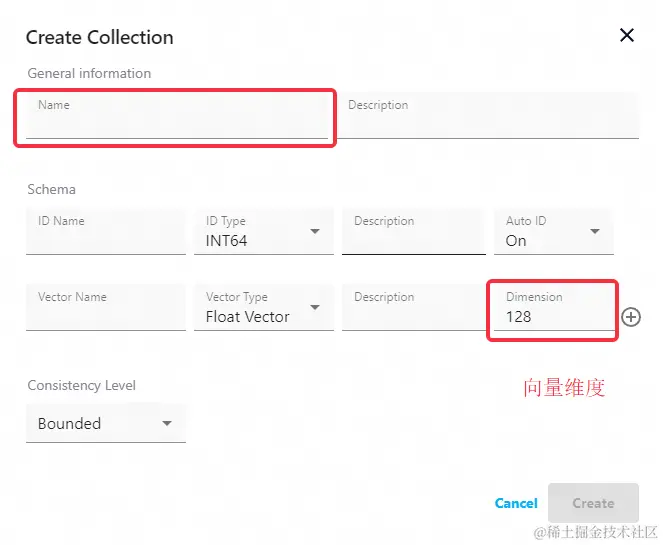
Task: Click the vector row Description field
Action: 414,307
